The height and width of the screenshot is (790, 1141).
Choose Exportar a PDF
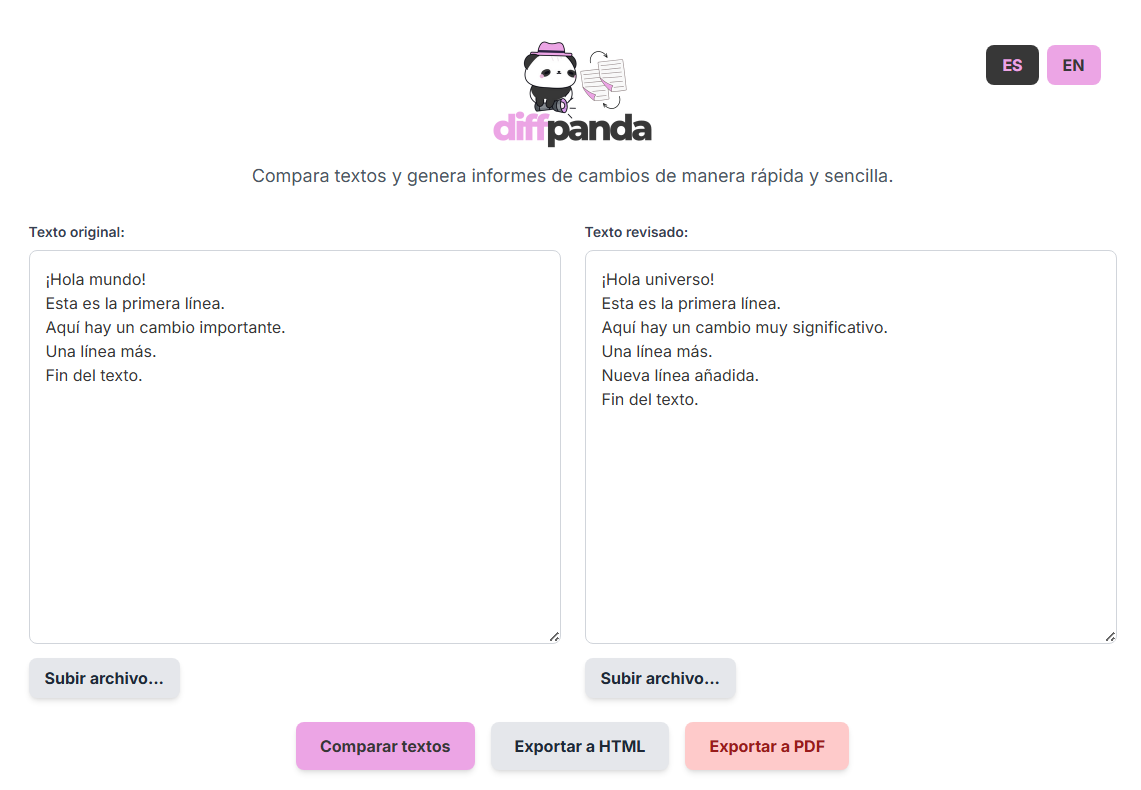pos(766,746)
